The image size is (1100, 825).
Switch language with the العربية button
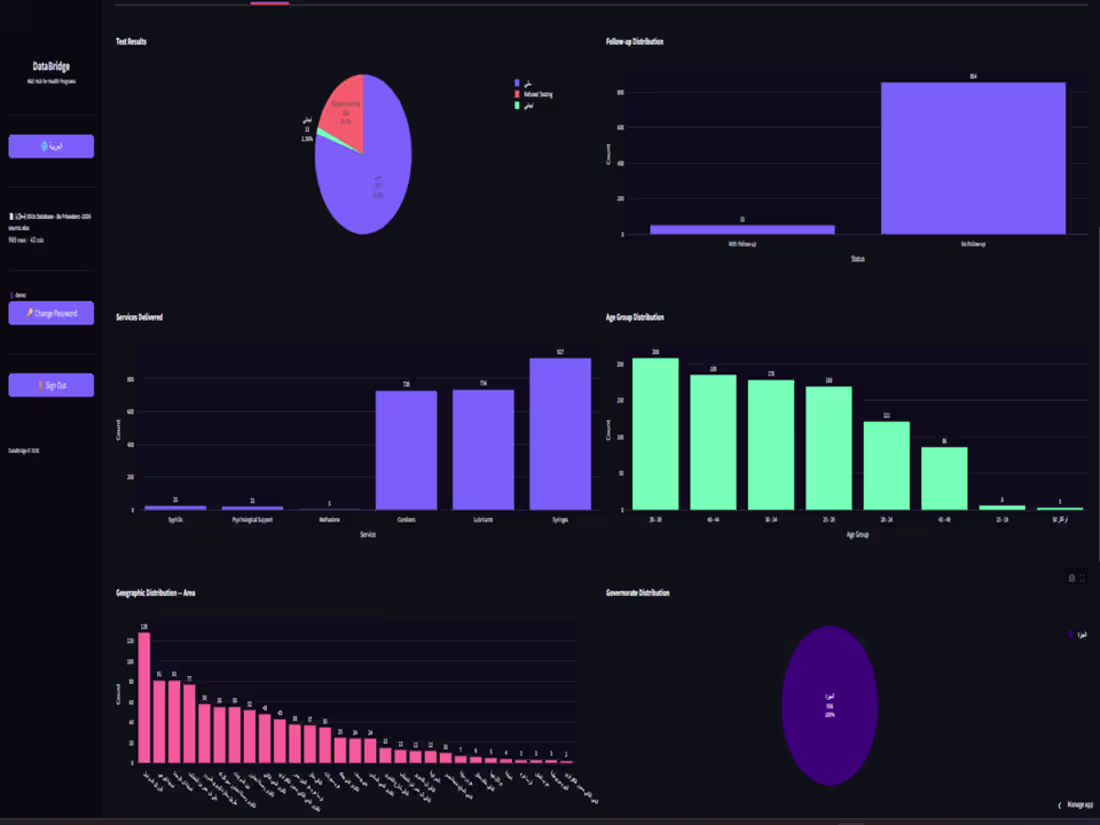click(51, 146)
